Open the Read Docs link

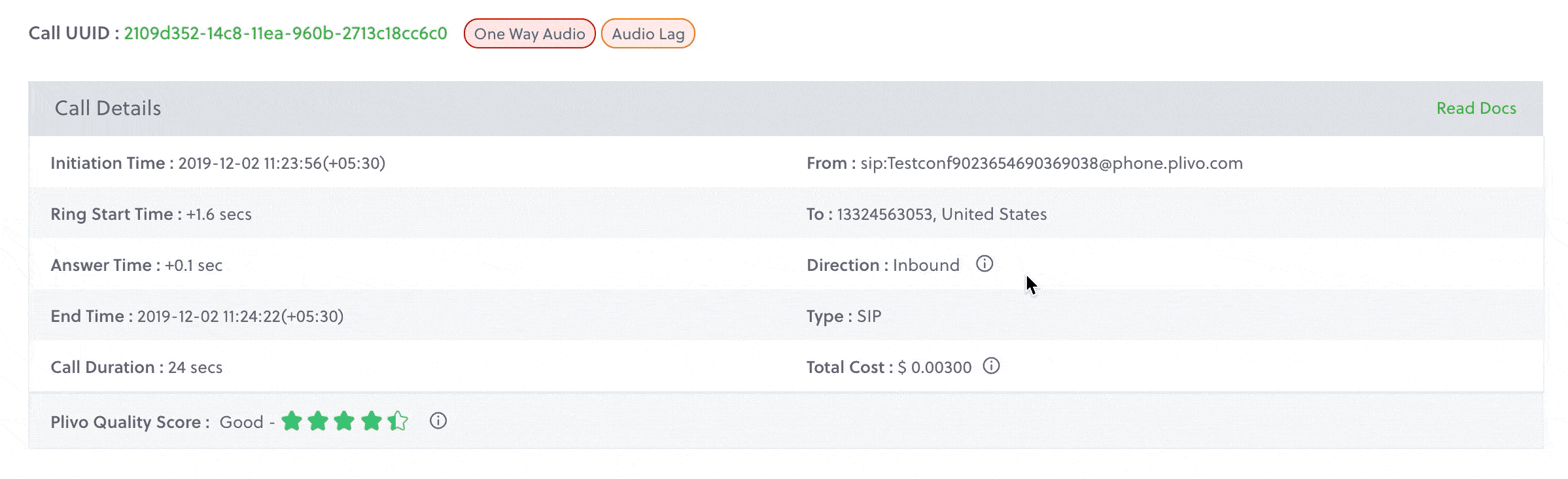pyautogui.click(x=1476, y=109)
